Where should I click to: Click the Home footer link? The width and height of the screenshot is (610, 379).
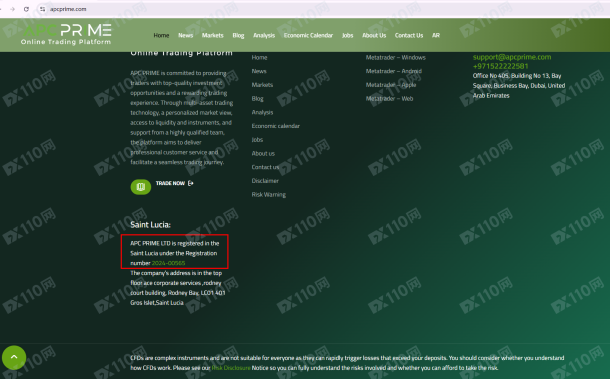point(259,58)
